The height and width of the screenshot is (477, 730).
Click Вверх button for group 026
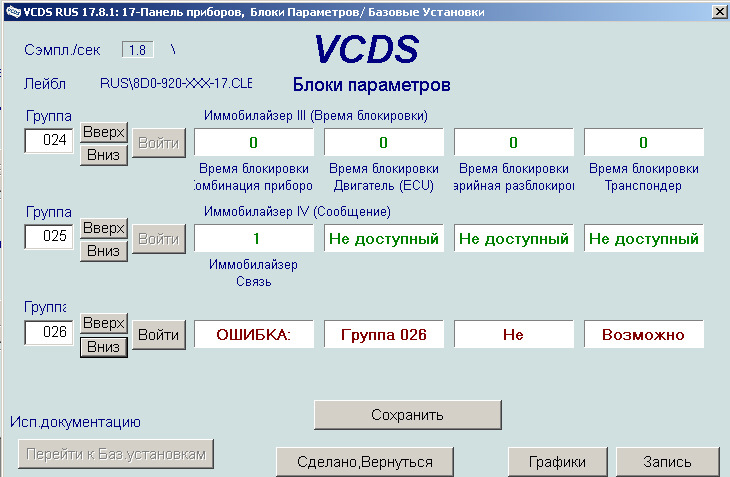[104, 323]
